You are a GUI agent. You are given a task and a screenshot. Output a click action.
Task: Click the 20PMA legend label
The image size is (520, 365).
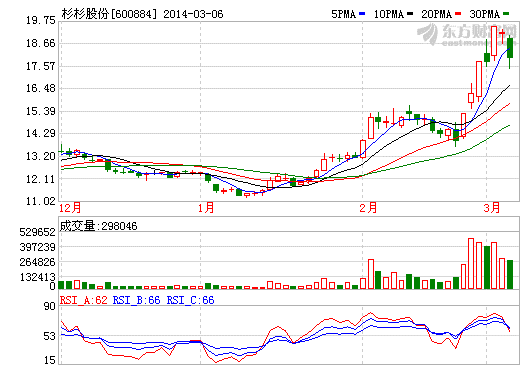(x=437, y=14)
